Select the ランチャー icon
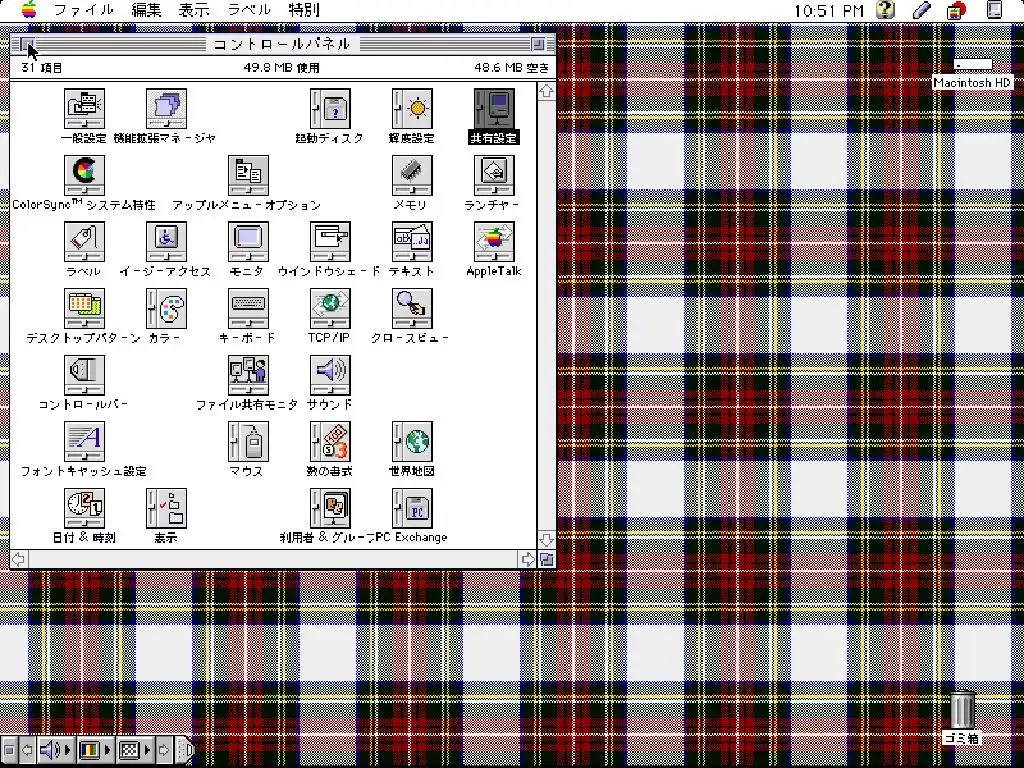Viewport: 1024px width, 768px height. (x=494, y=176)
